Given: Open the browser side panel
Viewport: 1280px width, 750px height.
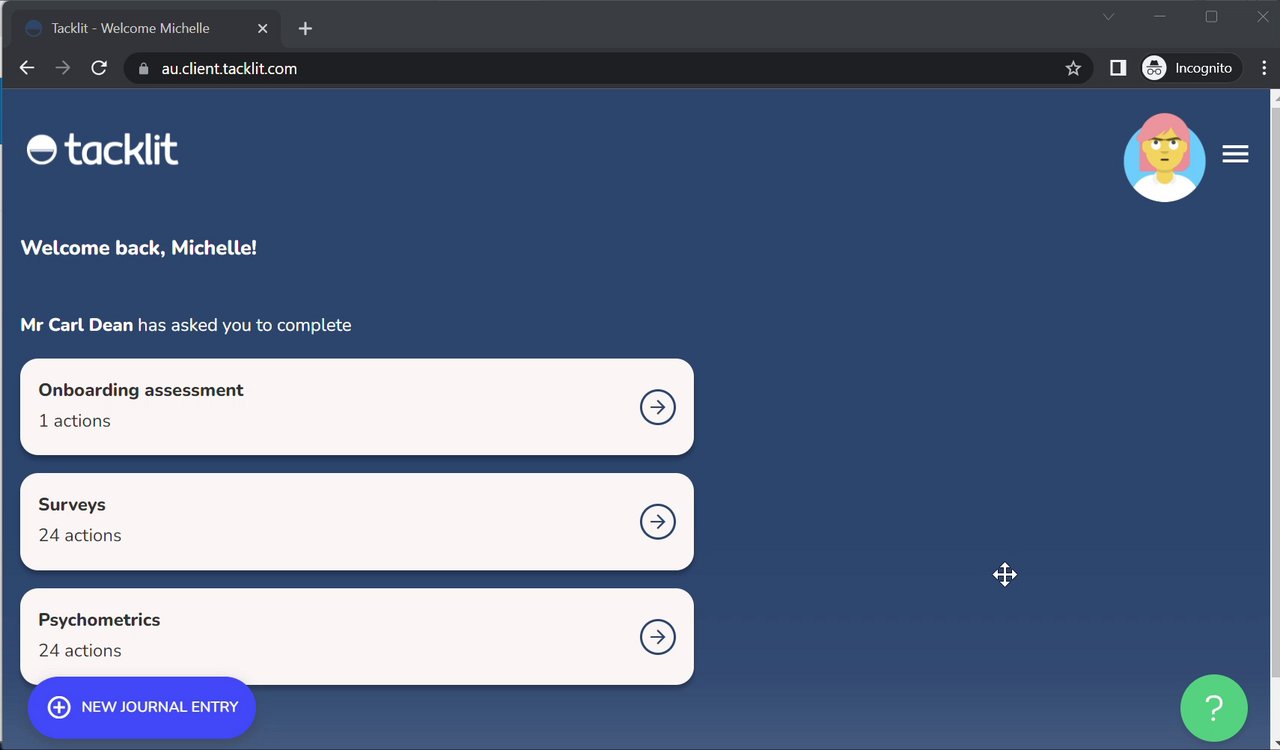Looking at the screenshot, I should click(x=1118, y=68).
